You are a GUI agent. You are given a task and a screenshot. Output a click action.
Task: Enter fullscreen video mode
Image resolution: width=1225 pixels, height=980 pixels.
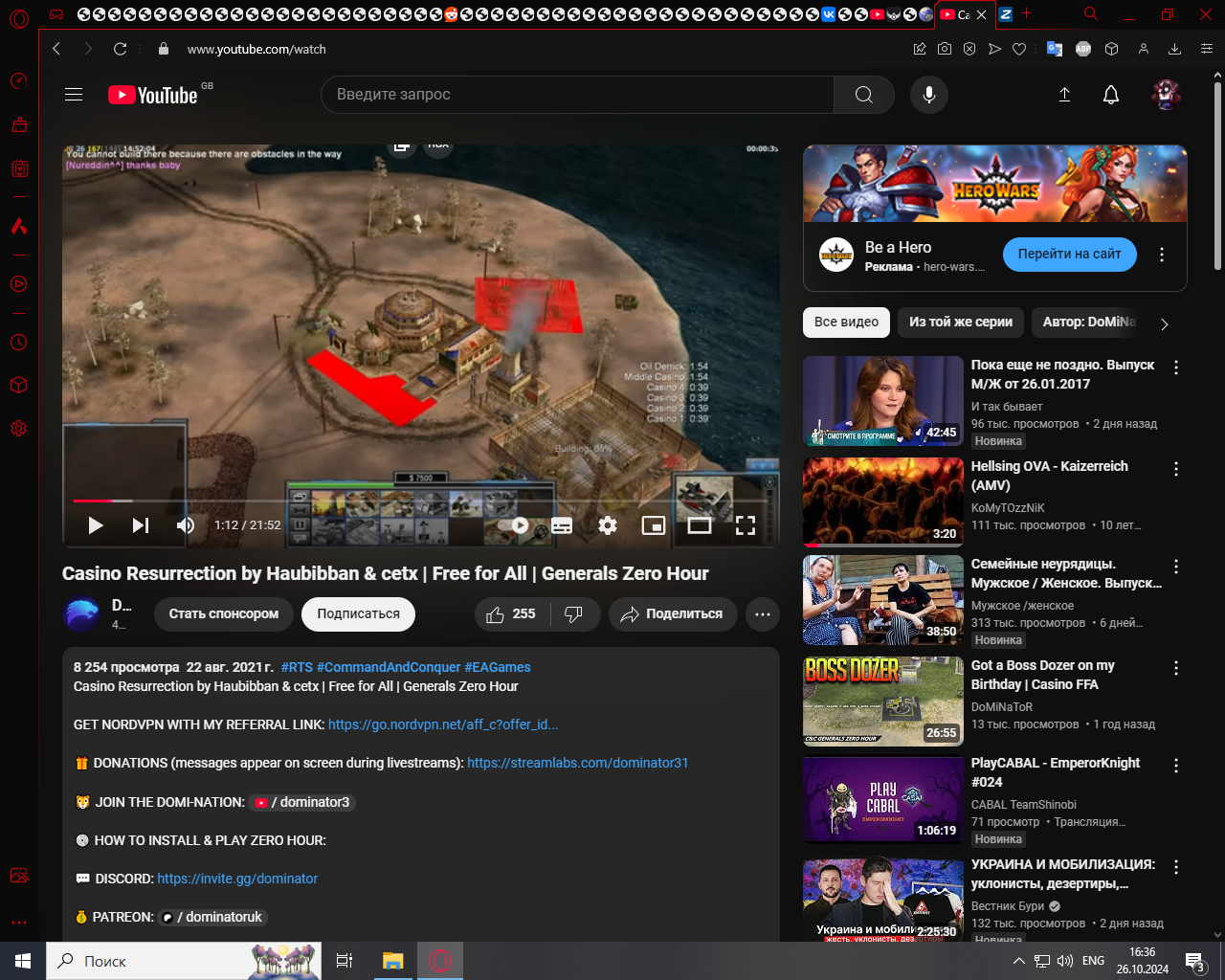pos(746,525)
